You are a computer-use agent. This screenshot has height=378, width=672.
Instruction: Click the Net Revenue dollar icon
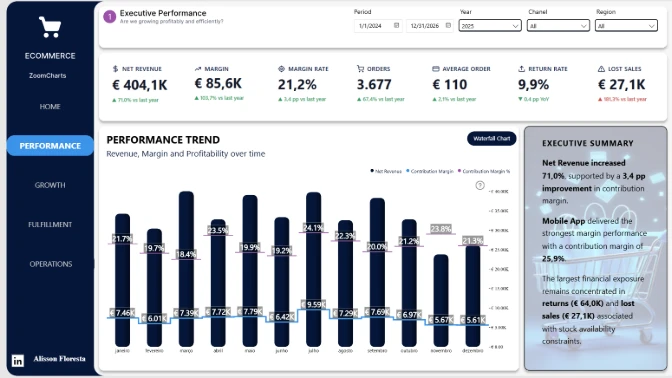115,69
